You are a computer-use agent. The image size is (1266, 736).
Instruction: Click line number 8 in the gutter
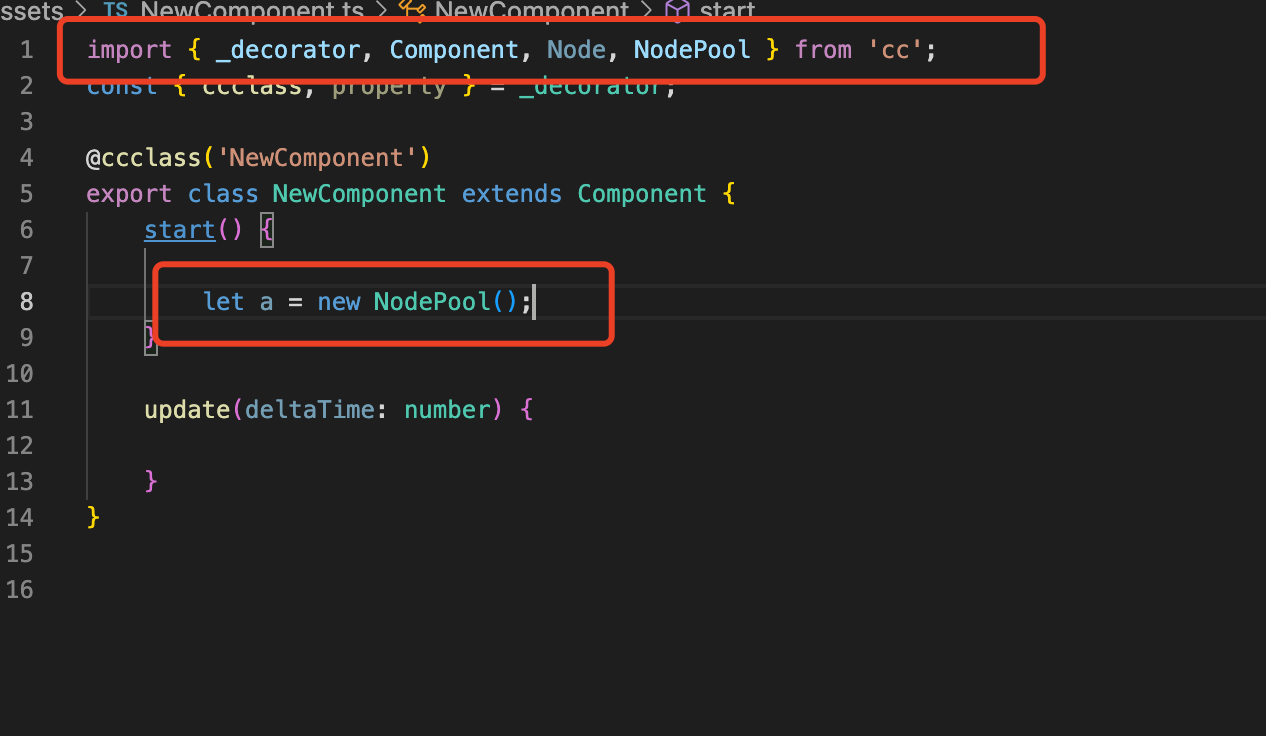coord(26,301)
